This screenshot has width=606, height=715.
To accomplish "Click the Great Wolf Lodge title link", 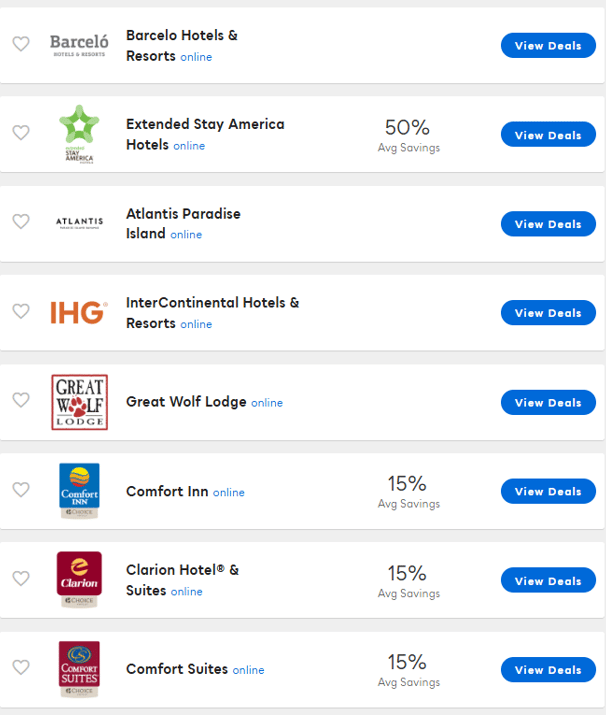I will click(x=186, y=402).
